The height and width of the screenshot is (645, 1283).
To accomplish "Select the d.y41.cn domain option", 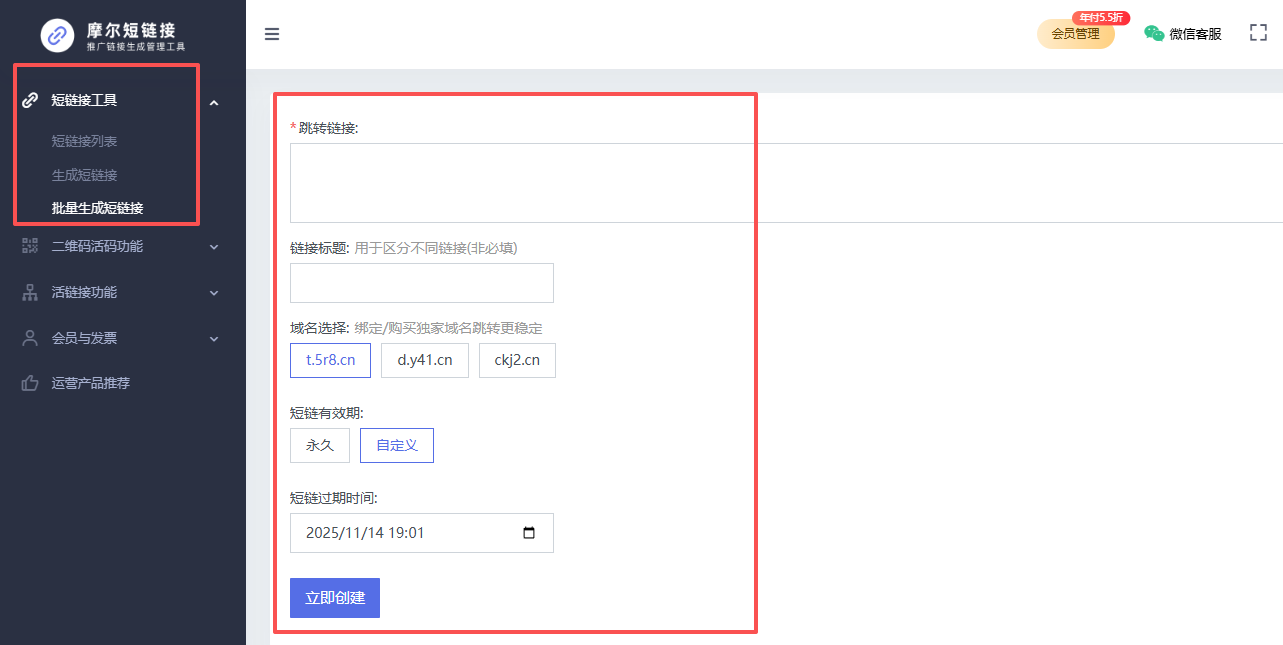I will pos(424,360).
